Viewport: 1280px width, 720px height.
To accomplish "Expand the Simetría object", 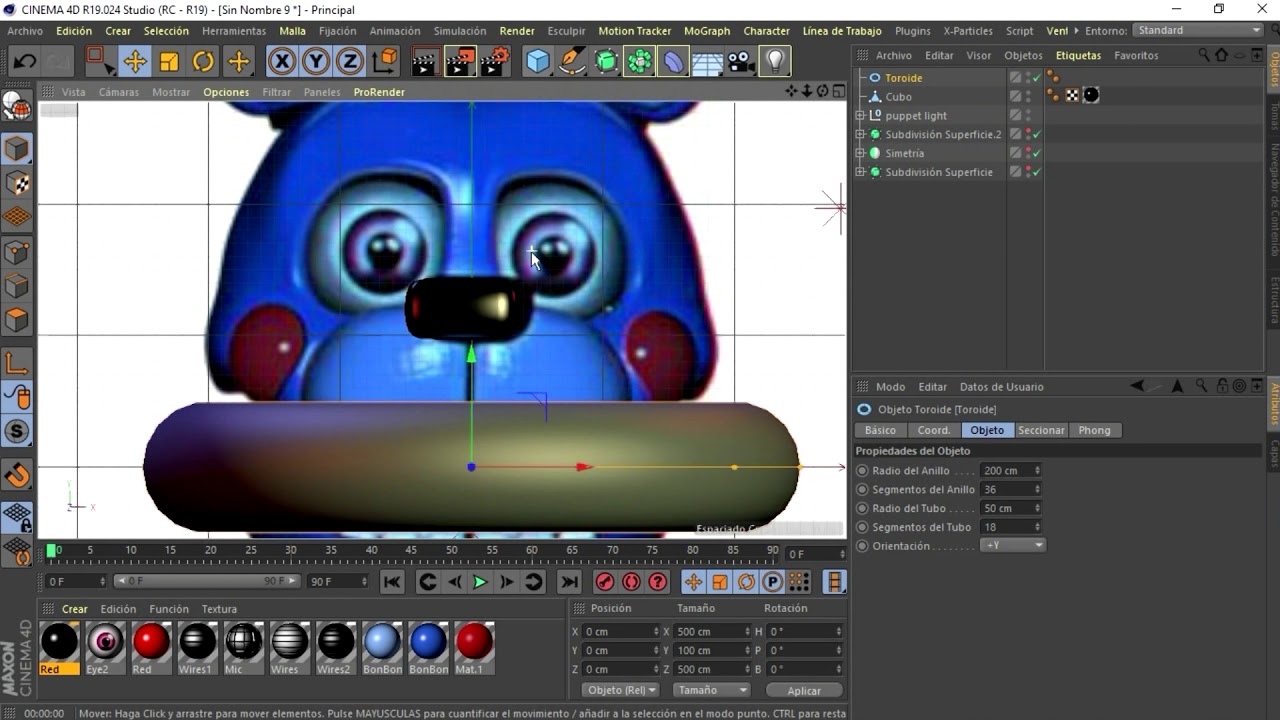I will pyautogui.click(x=860, y=154).
